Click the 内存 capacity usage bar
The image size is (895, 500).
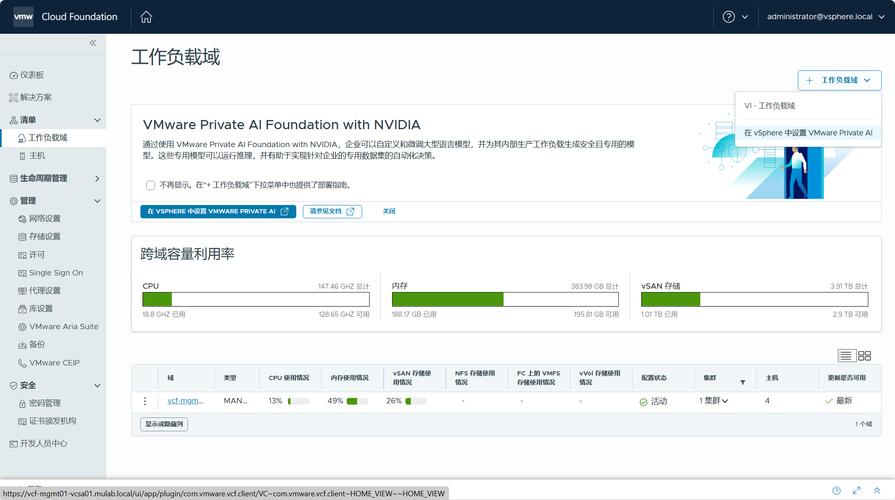505,299
